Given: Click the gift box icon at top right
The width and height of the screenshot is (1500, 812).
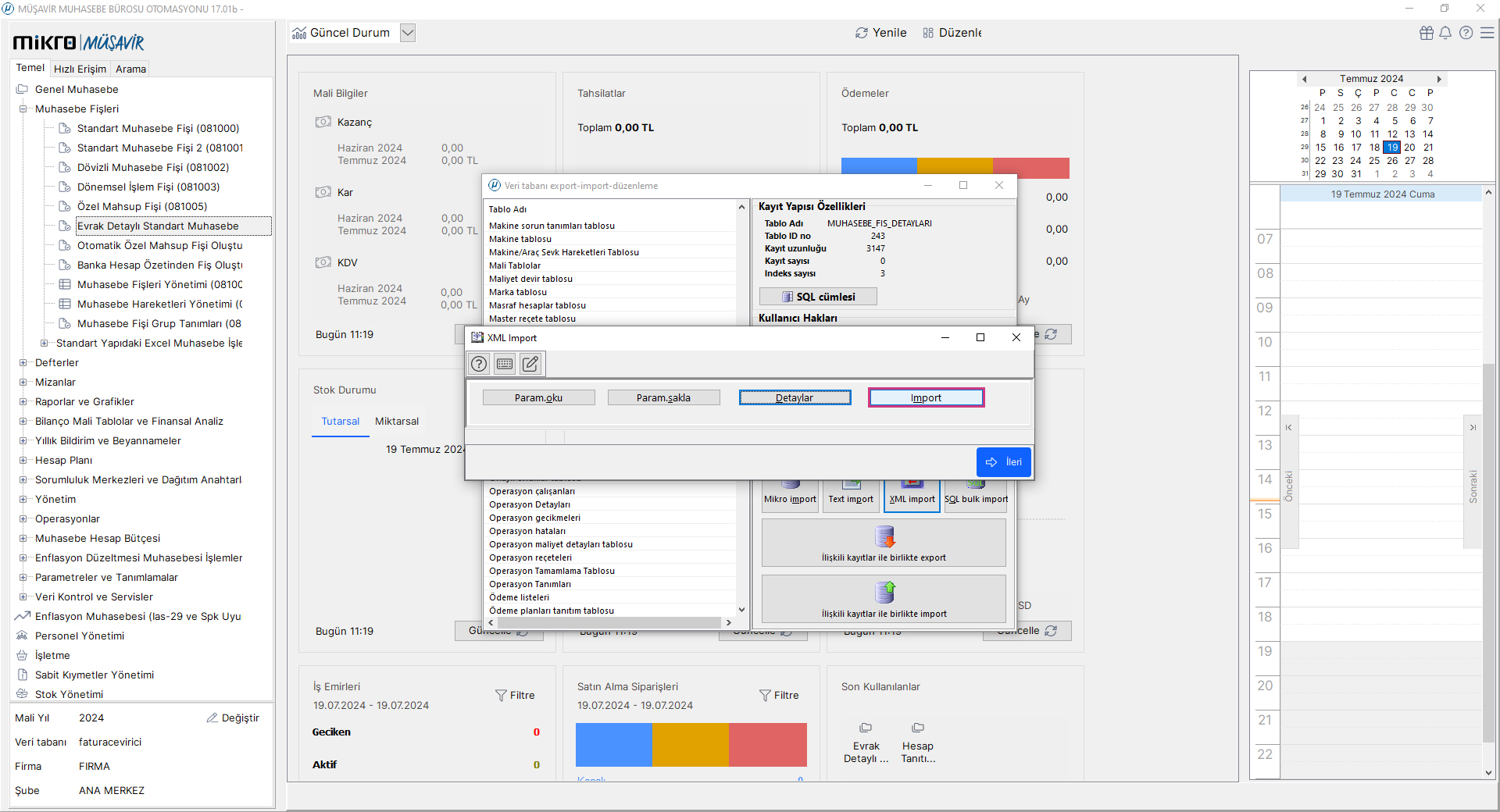Looking at the screenshot, I should [1427, 33].
